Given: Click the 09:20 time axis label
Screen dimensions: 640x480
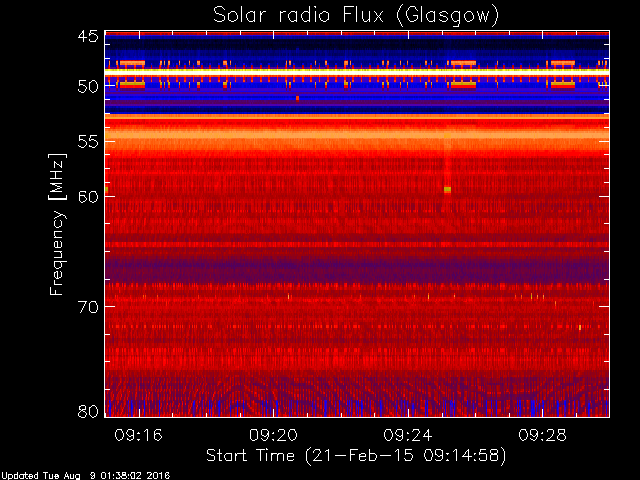Looking at the screenshot, I should (273, 435).
